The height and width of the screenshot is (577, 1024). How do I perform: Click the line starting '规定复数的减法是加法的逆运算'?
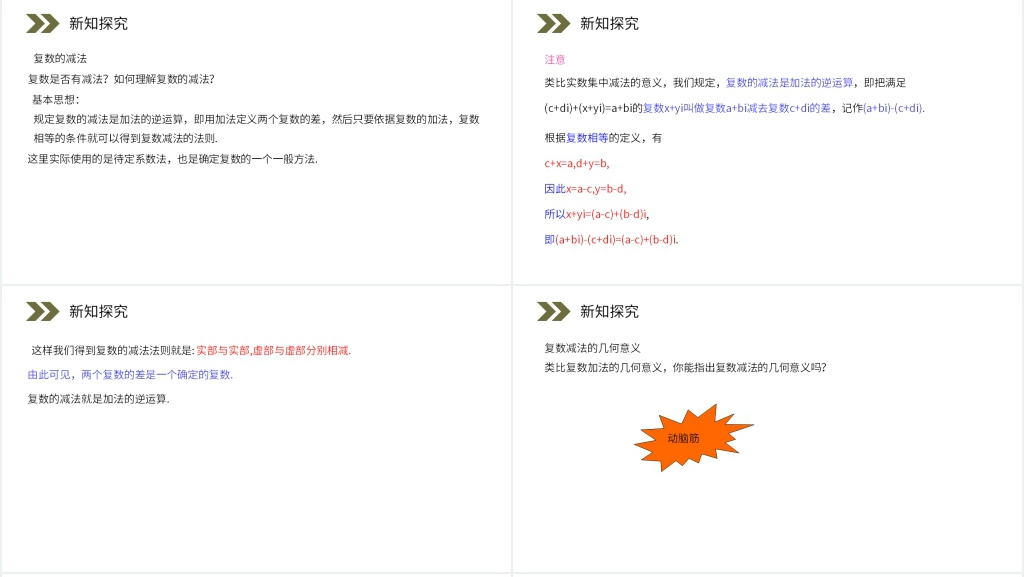coord(257,119)
